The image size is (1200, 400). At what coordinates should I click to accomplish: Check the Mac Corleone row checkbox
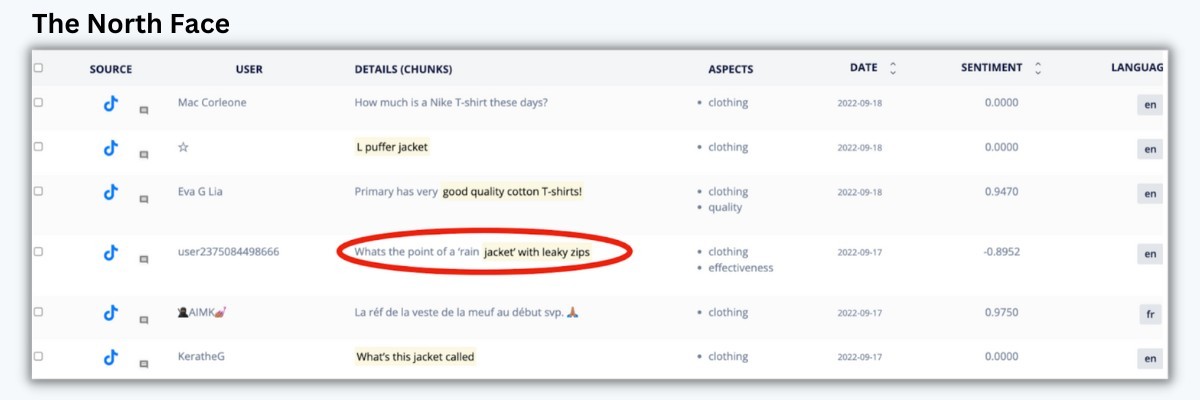tap(39, 102)
